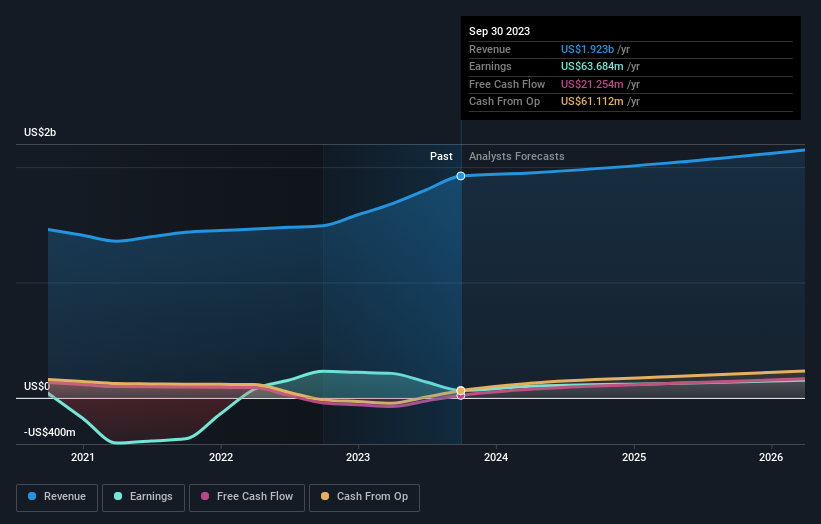Click the Analysts Forecasts label
Screen dimensions: 821x524
coord(517,156)
